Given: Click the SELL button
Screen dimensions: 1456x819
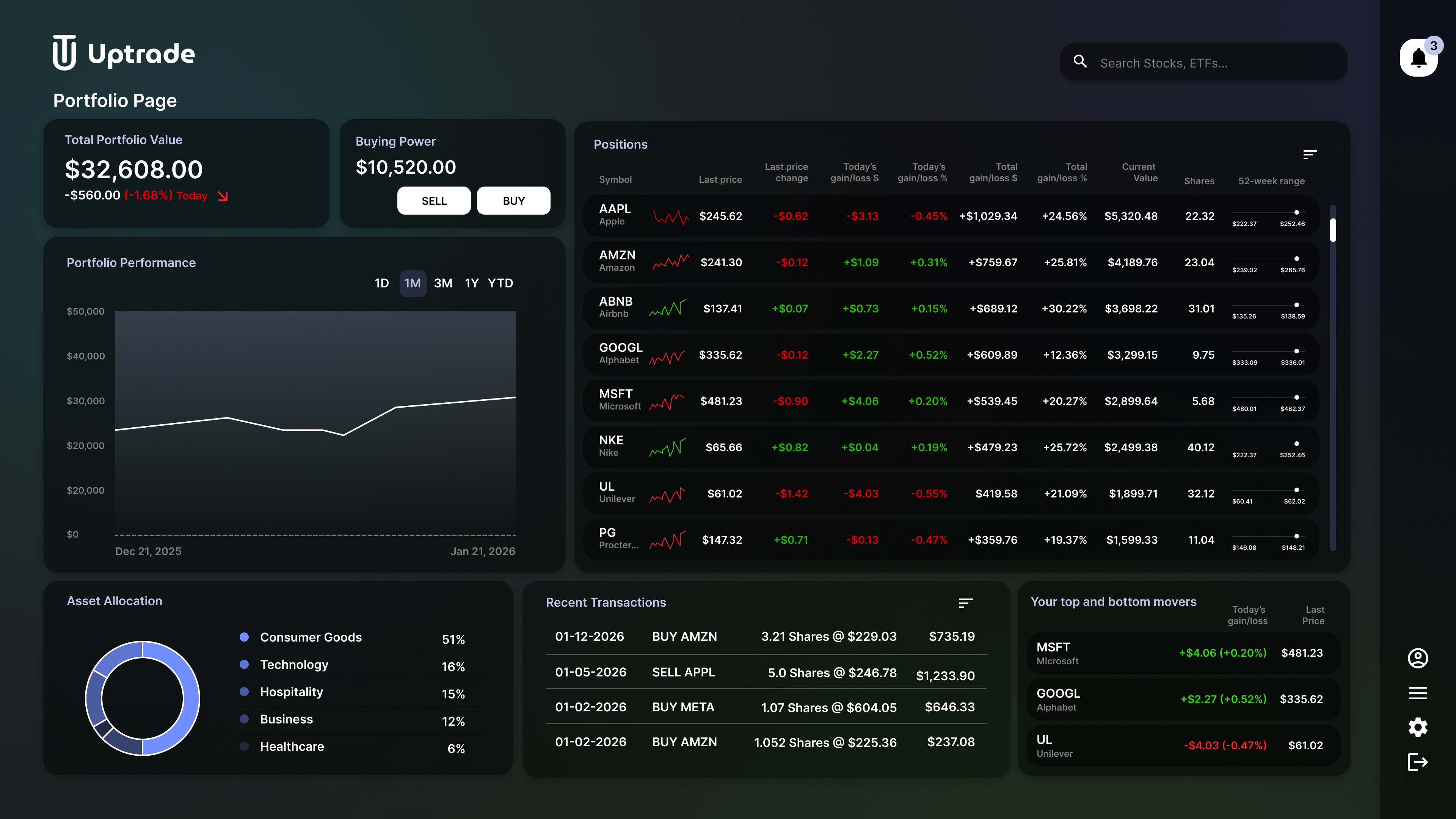Looking at the screenshot, I should (434, 201).
